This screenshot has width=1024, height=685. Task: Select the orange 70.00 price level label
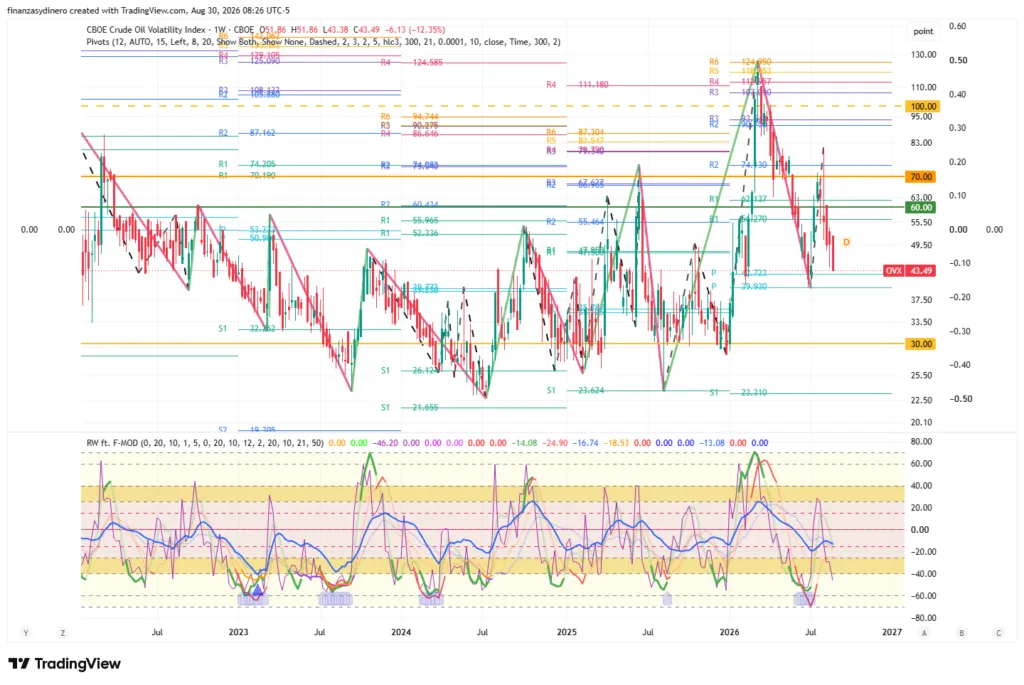click(x=921, y=177)
